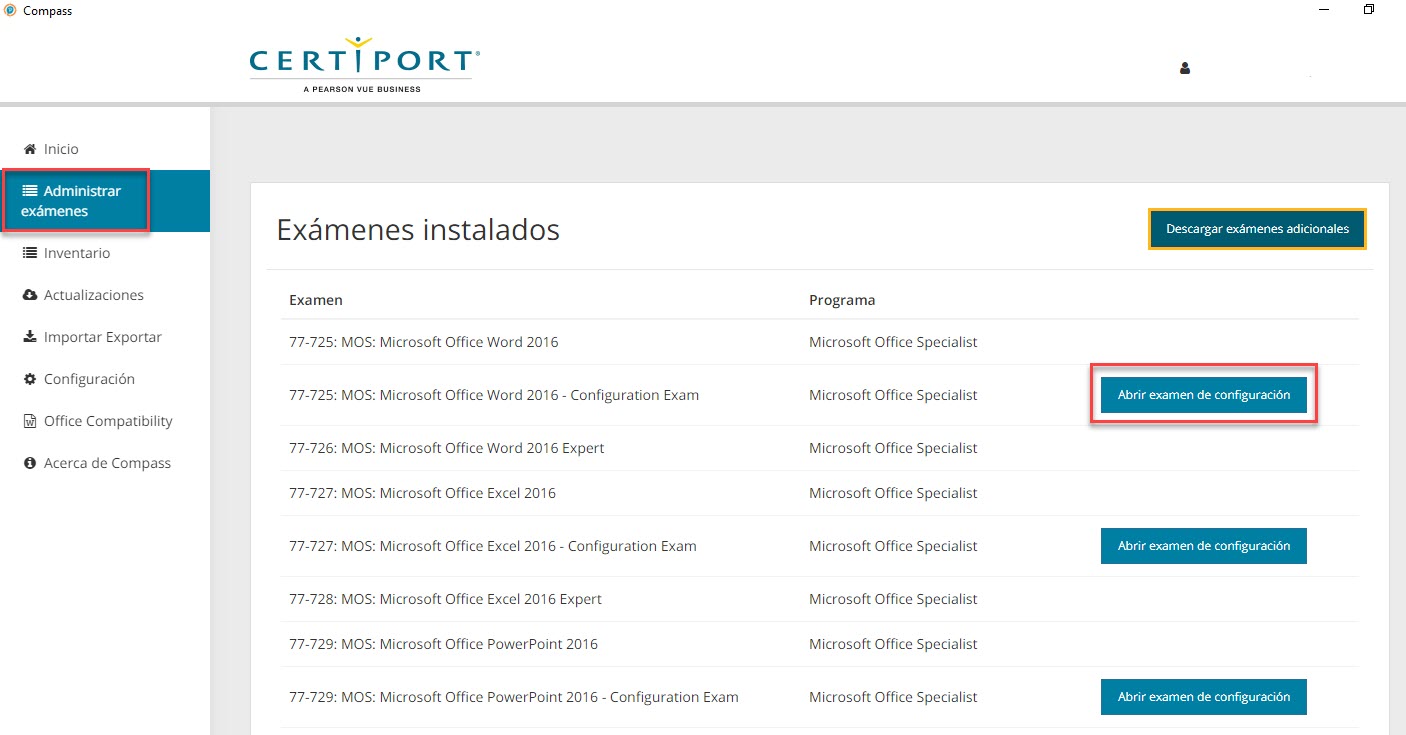Minimize the Compass window
Viewport: 1406px width, 735px height.
pyautogui.click(x=1323, y=9)
